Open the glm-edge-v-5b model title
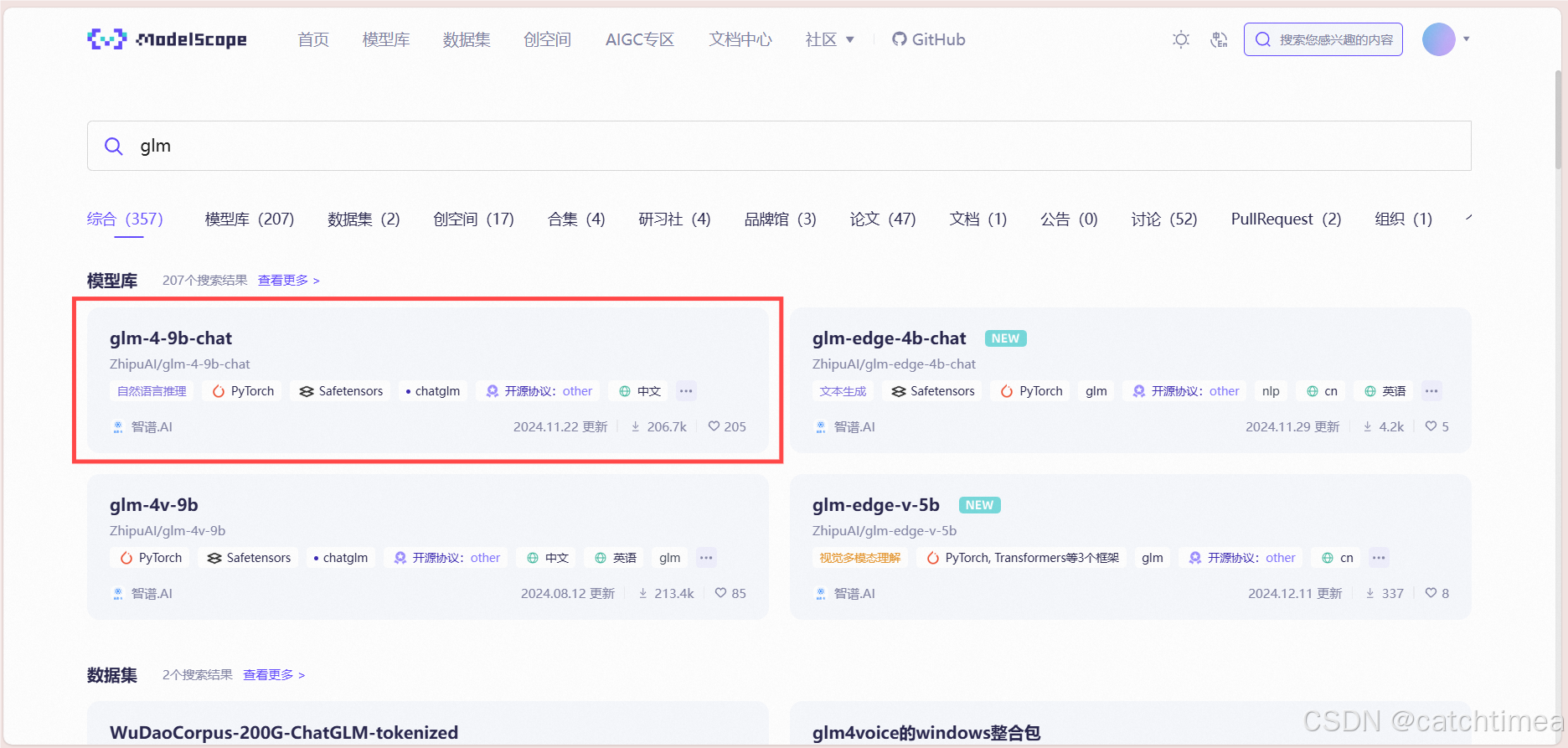The height and width of the screenshot is (748, 1568). pos(876,505)
